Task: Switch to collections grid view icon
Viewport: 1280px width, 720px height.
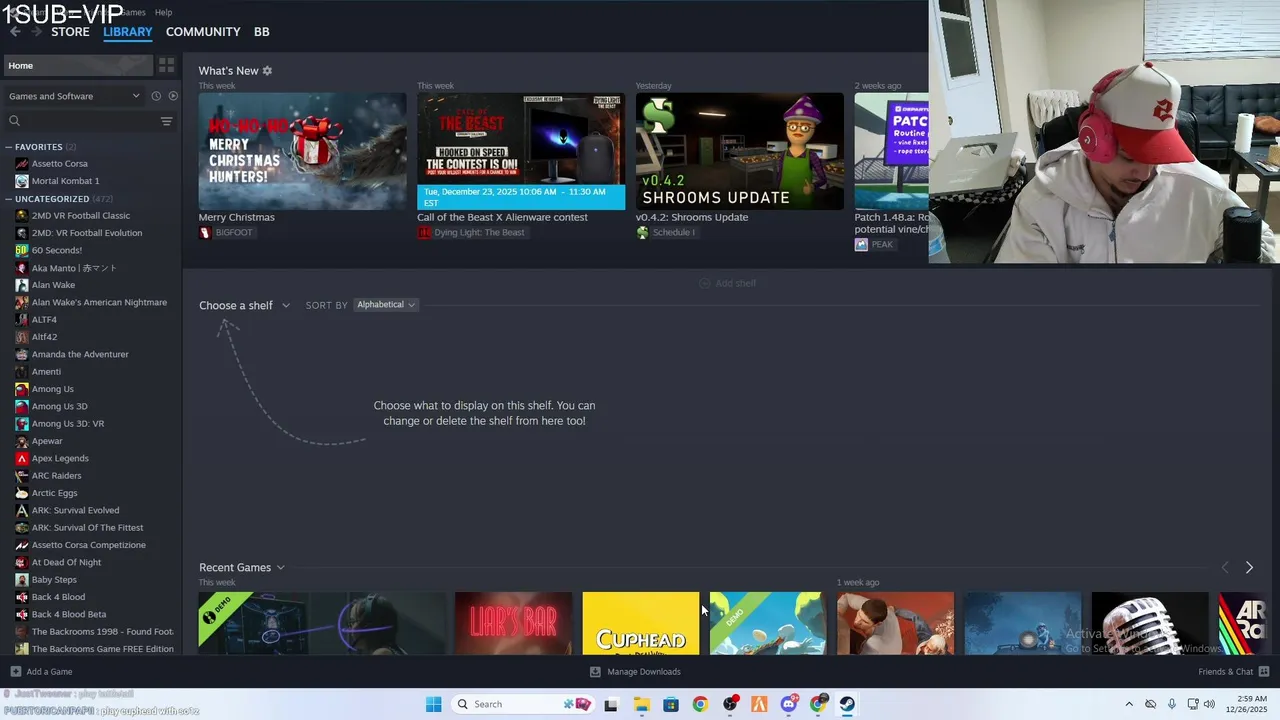Action: 167,65
